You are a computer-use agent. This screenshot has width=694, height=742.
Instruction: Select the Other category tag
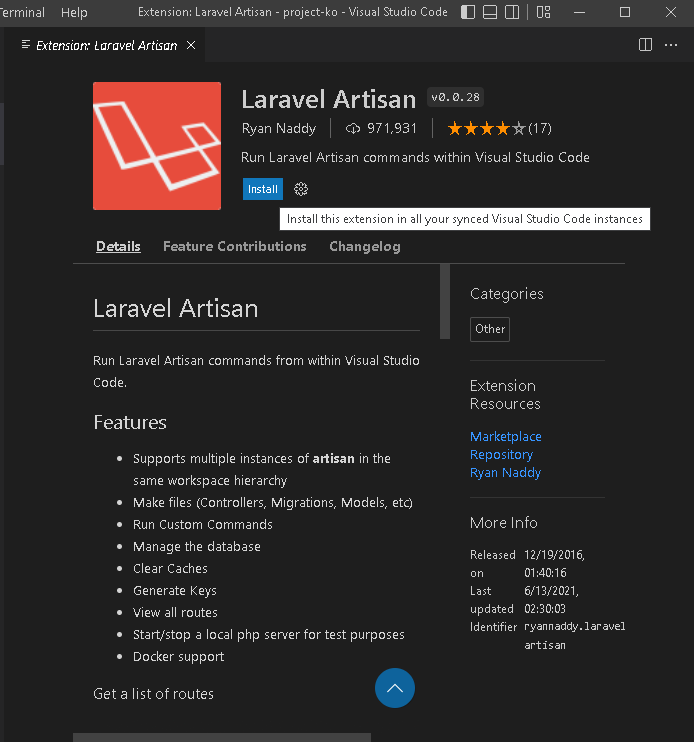tap(490, 329)
